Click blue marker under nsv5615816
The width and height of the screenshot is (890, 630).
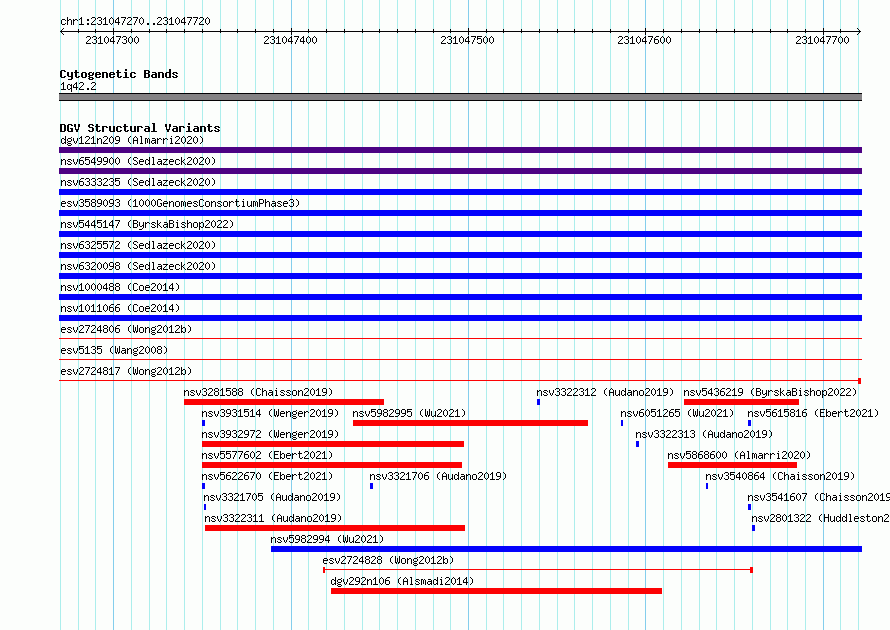(749, 423)
